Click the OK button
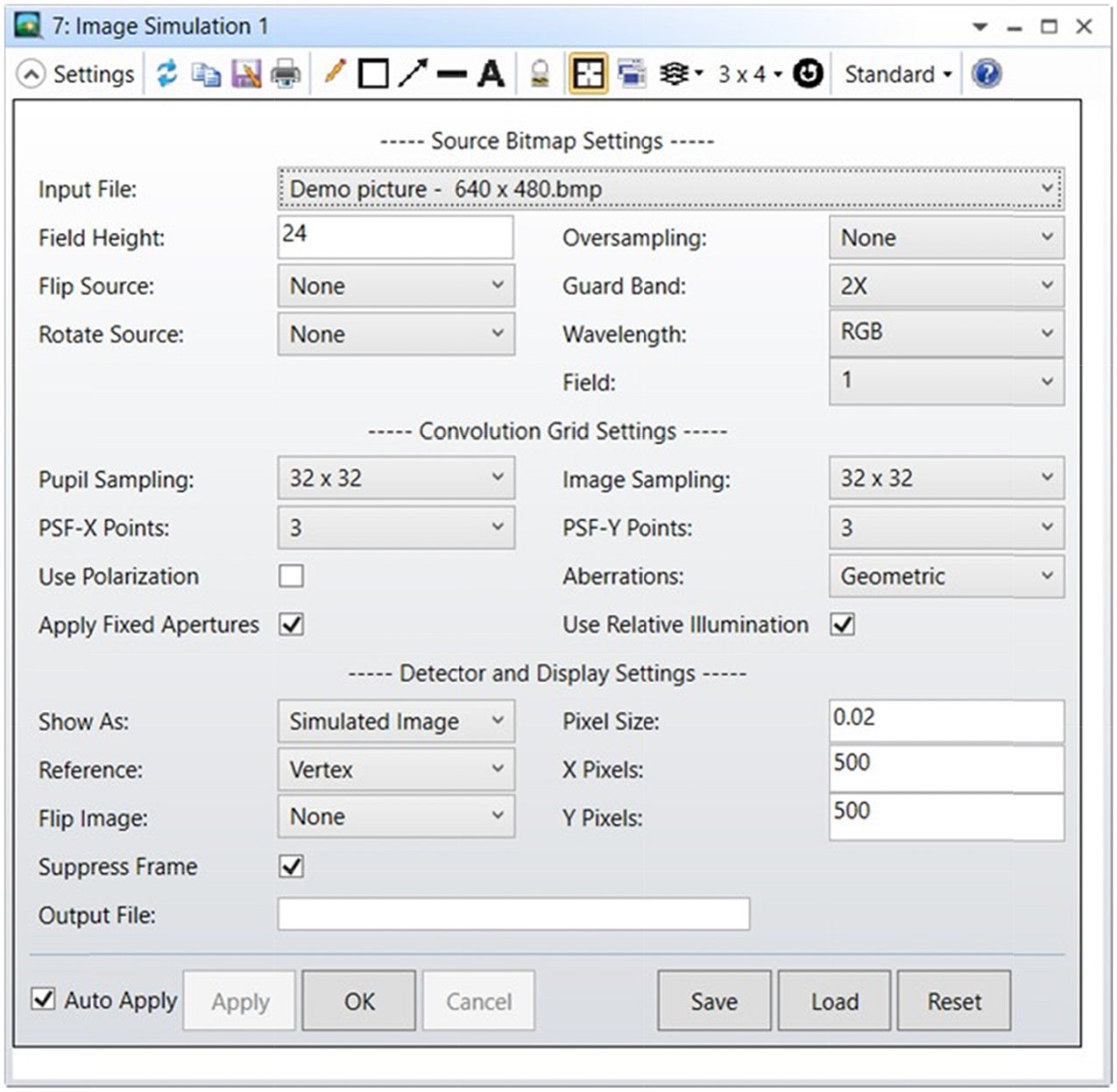Screen dimensions: 1117x1092 (x=359, y=1001)
